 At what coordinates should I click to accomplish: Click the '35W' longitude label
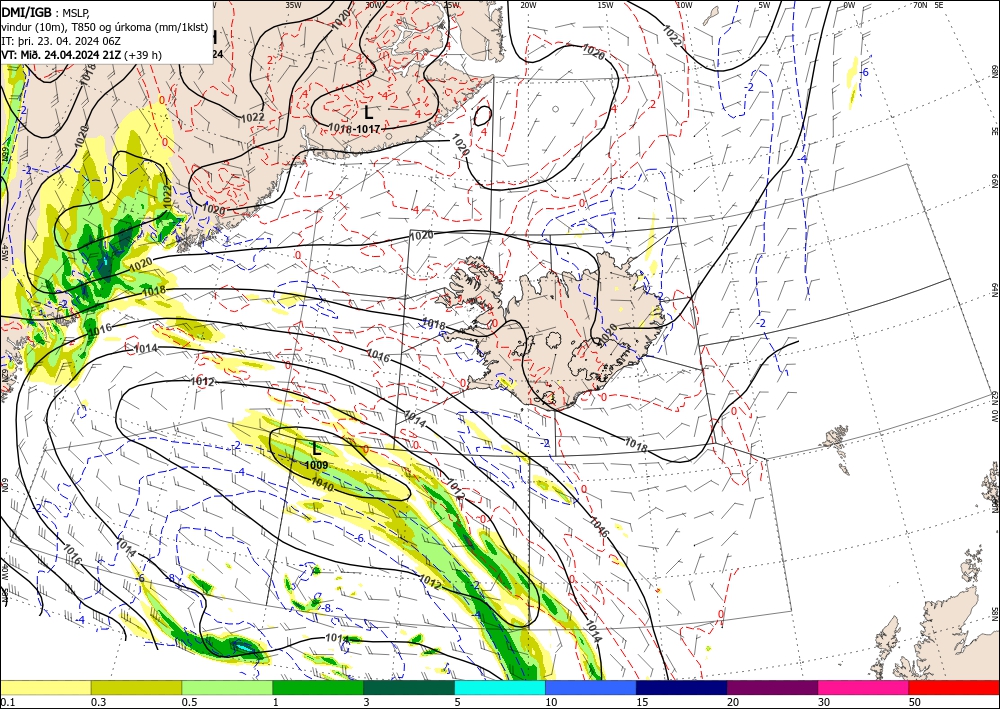click(x=293, y=4)
